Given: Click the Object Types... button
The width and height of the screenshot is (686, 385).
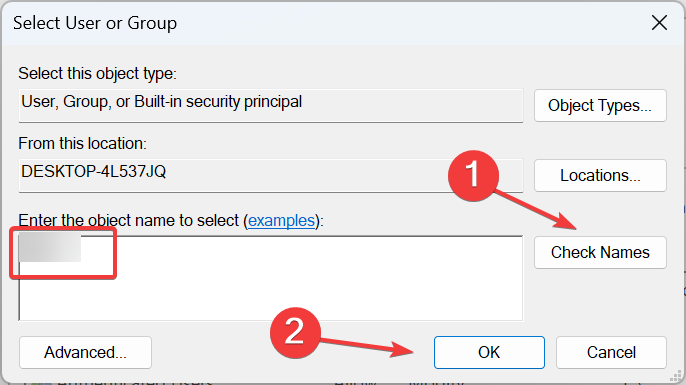Looking at the screenshot, I should click(600, 105).
